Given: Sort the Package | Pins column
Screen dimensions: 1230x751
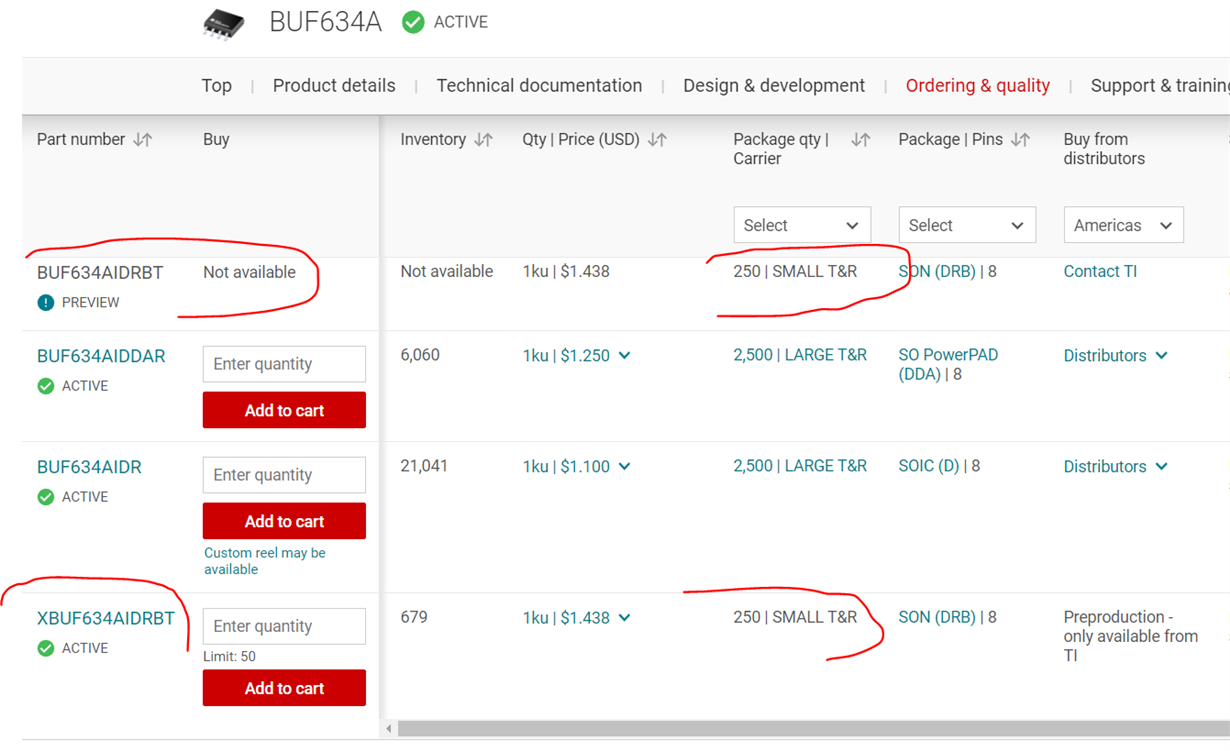Looking at the screenshot, I should (x=1020, y=140).
